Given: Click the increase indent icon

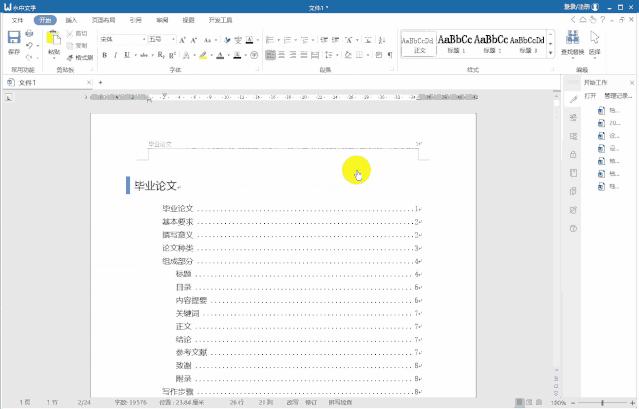Looking at the screenshot, I should click(335, 40).
